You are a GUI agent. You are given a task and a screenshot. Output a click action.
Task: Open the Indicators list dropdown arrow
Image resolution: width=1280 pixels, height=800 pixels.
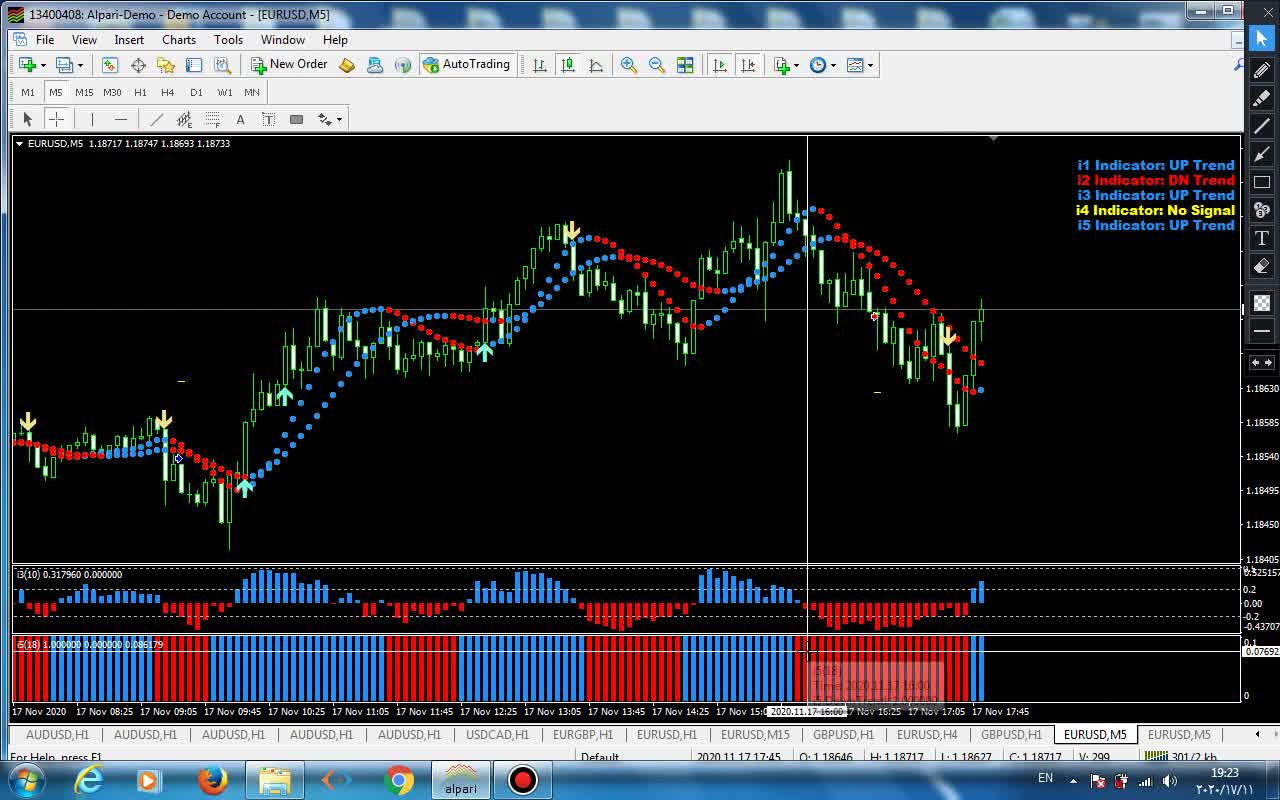point(796,66)
